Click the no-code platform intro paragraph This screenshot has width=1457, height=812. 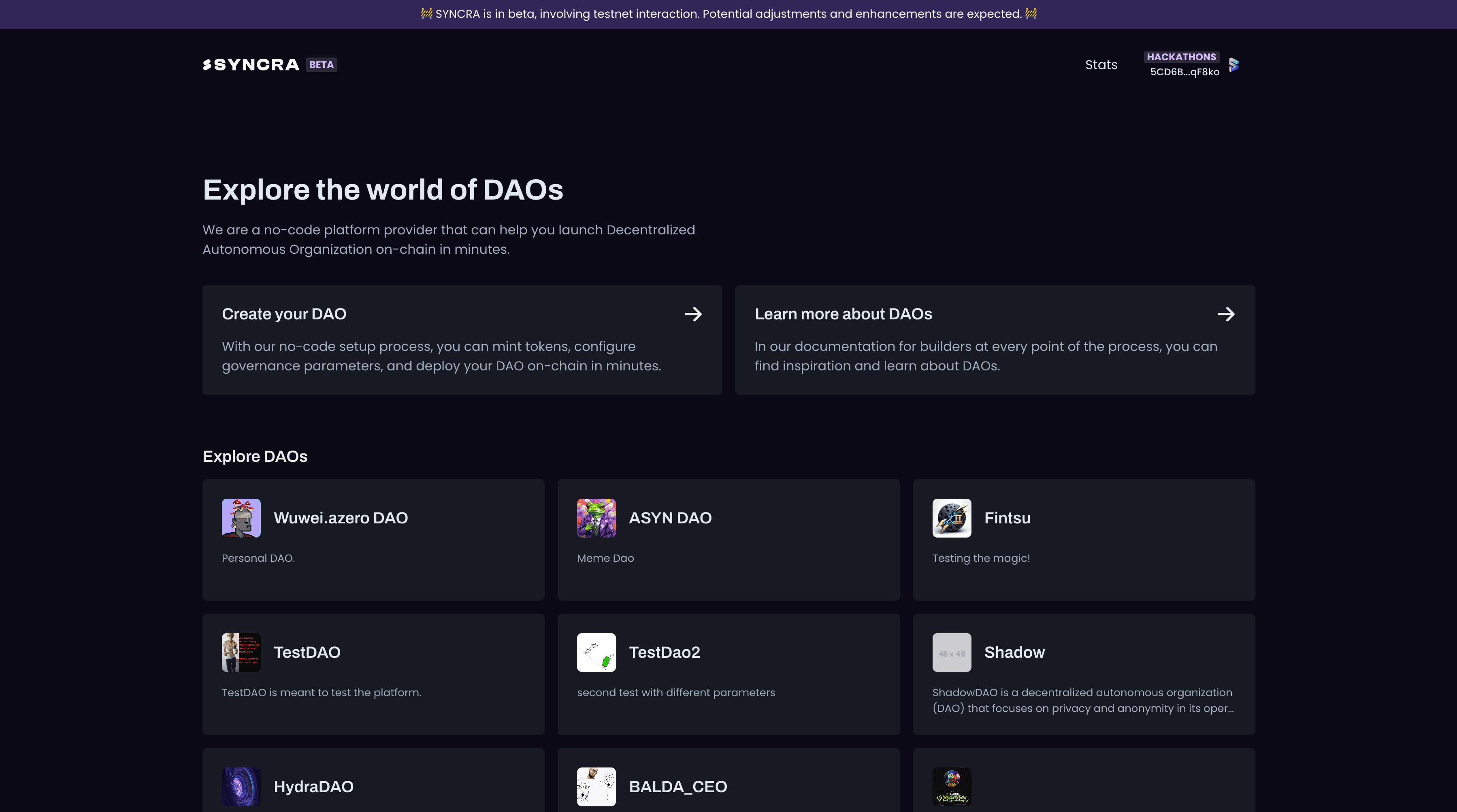coord(449,240)
